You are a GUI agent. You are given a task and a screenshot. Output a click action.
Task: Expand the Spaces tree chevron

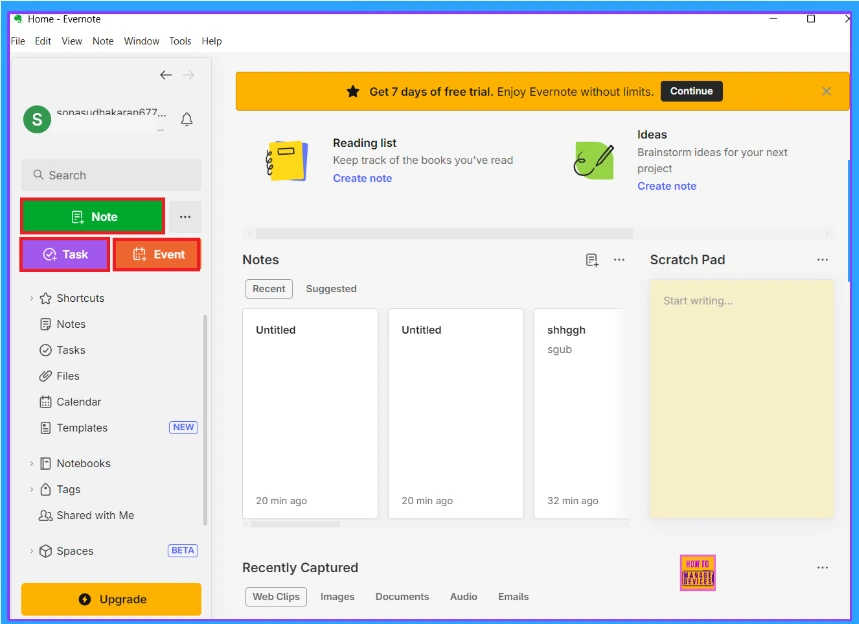pos(31,551)
